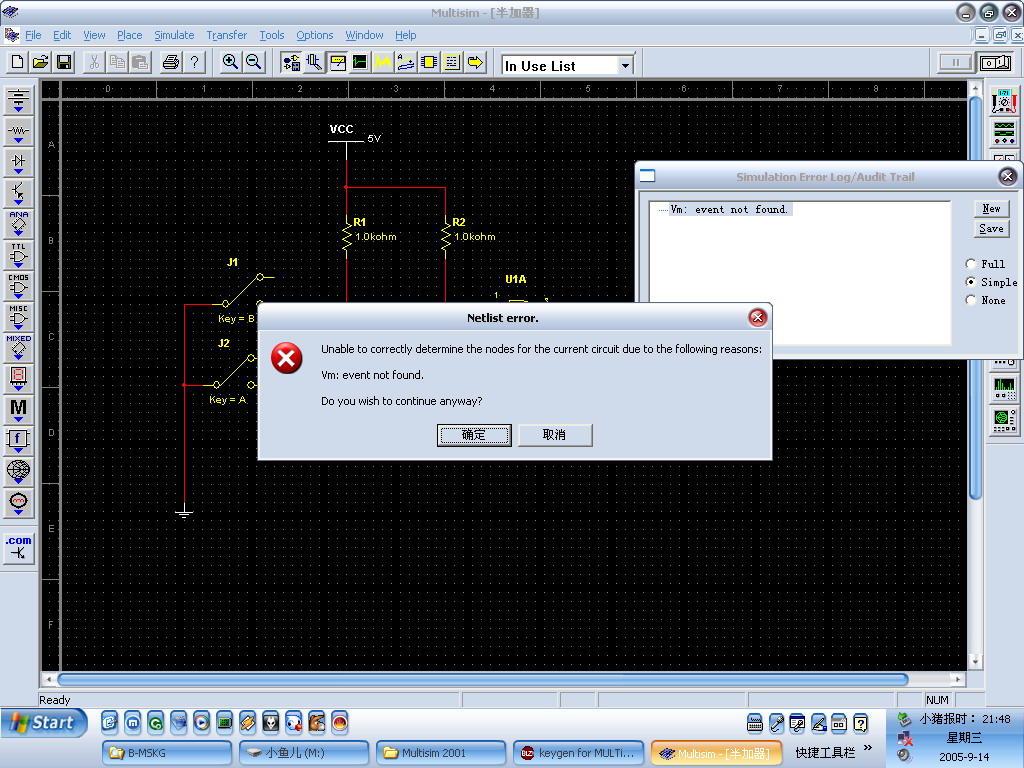The height and width of the screenshot is (768, 1024).
Task: Select the green function generator instrument
Action: [1004, 132]
